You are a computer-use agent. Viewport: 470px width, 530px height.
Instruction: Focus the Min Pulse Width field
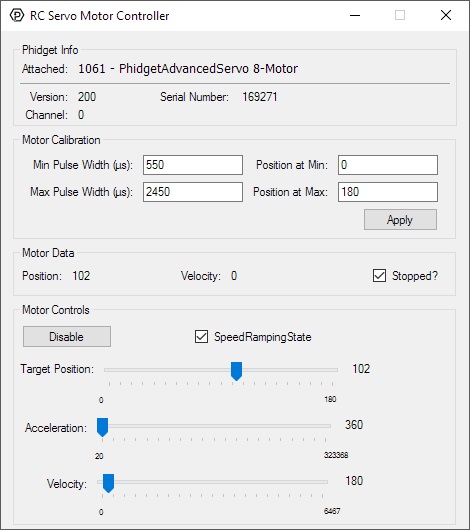(x=193, y=165)
